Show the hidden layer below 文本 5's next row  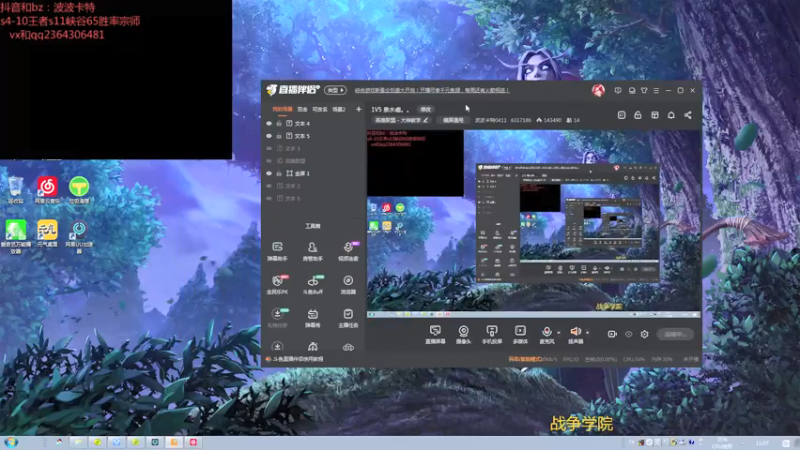click(x=269, y=161)
